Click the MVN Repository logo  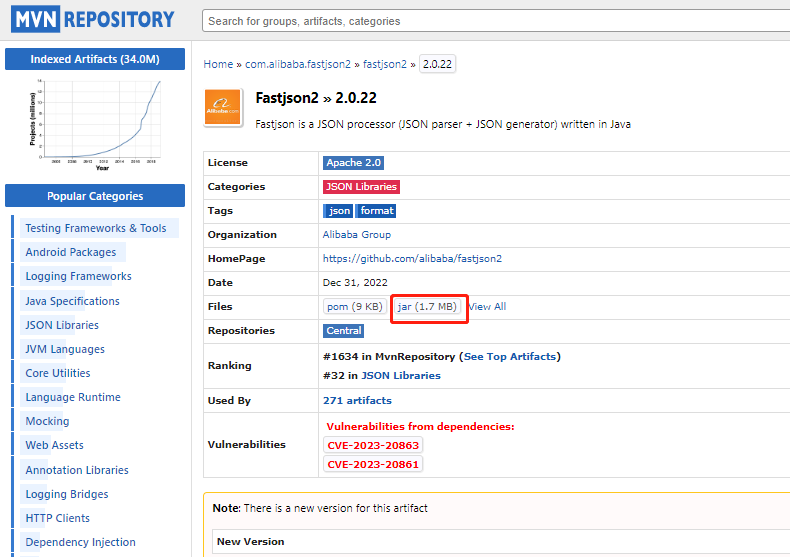93,19
